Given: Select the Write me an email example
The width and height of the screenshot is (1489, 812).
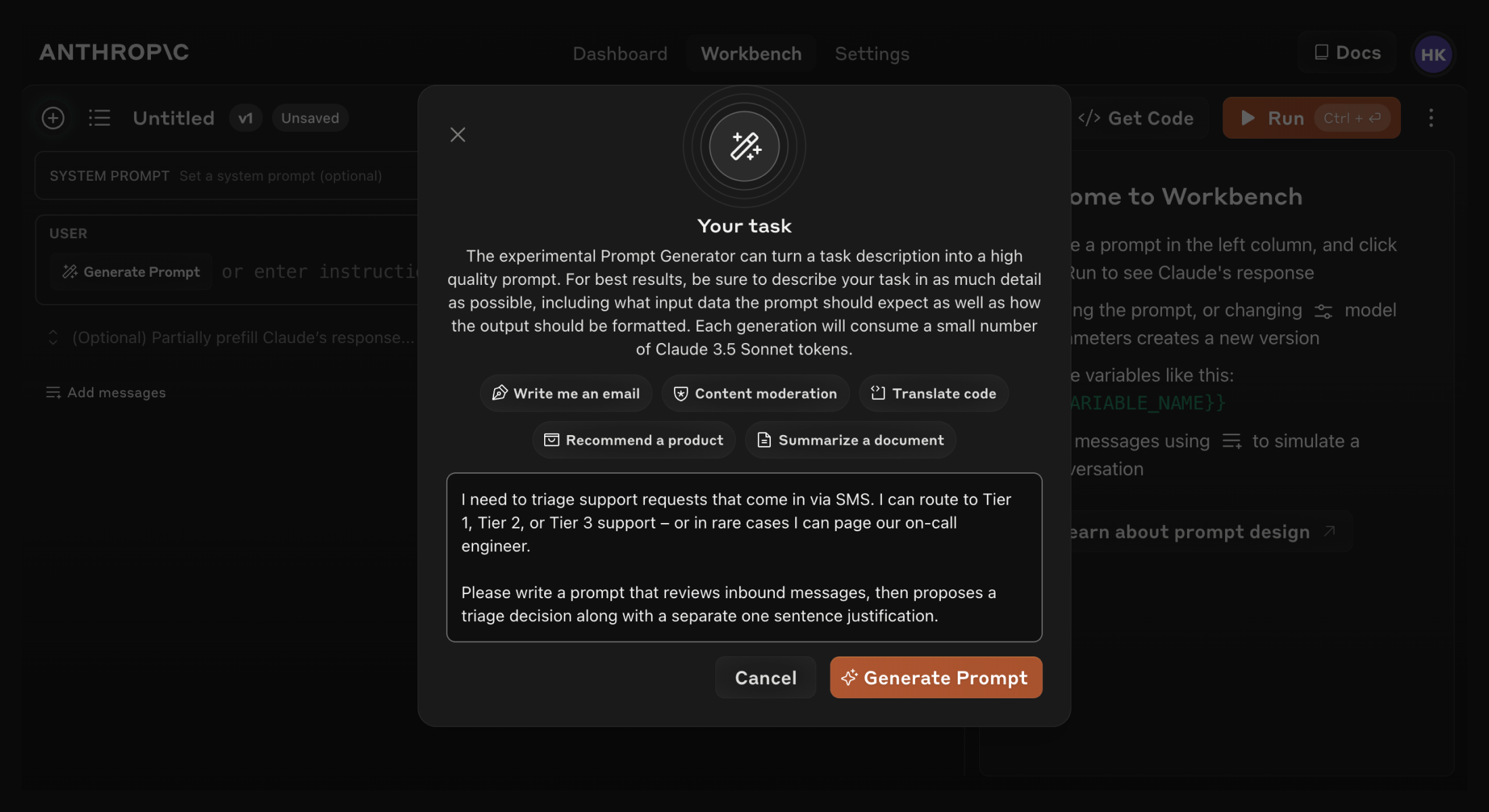Looking at the screenshot, I should coord(566,393).
